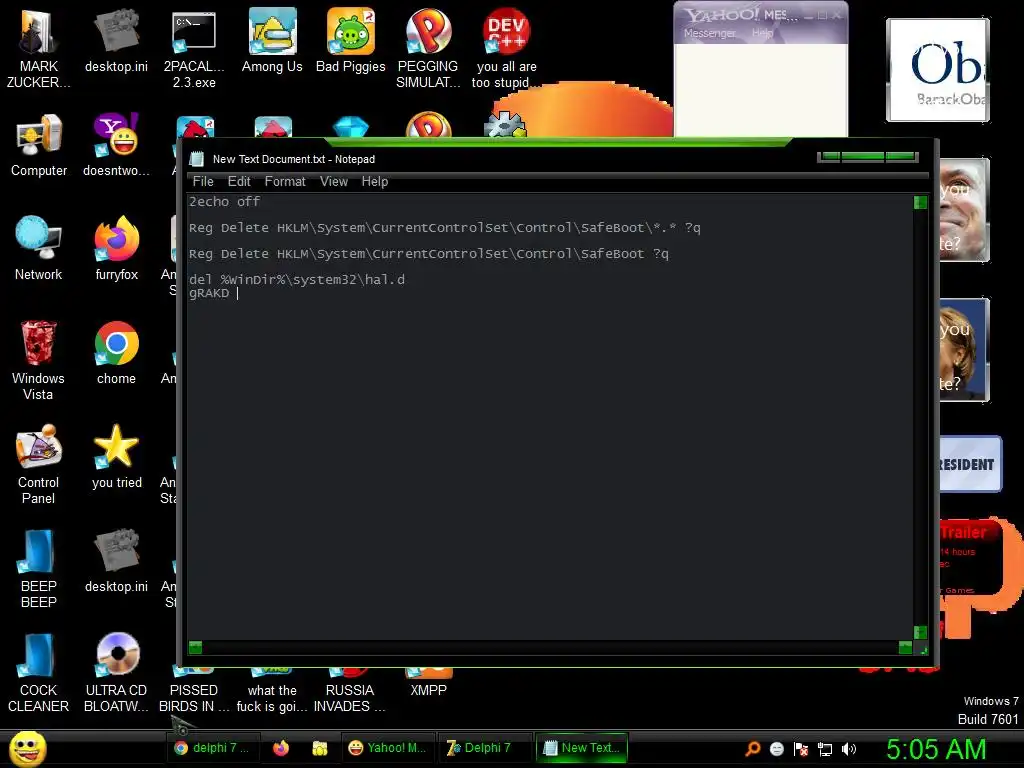Switch to the Yahoo! M... taskbar button
This screenshot has width=1024, height=768.
[388, 748]
